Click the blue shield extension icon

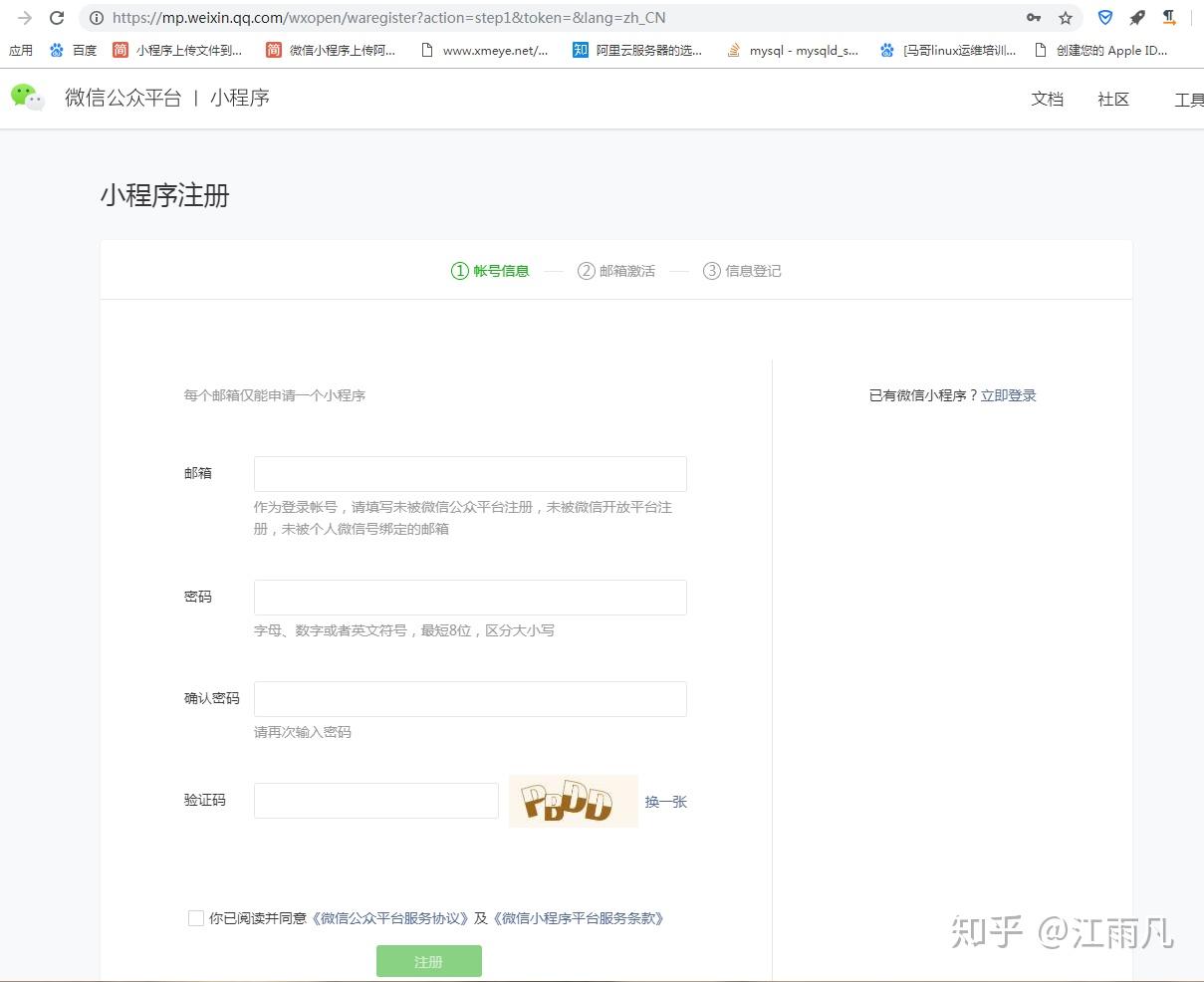pos(1105,17)
